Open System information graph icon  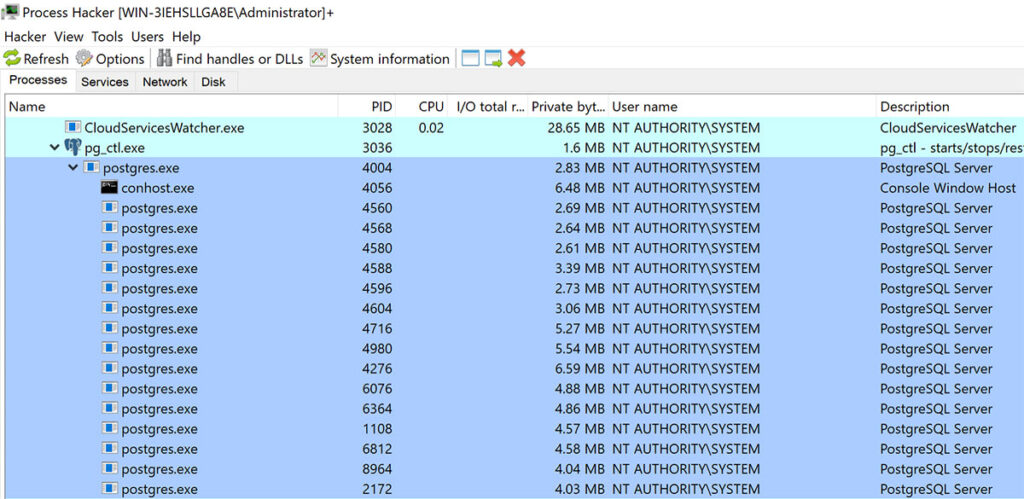318,59
